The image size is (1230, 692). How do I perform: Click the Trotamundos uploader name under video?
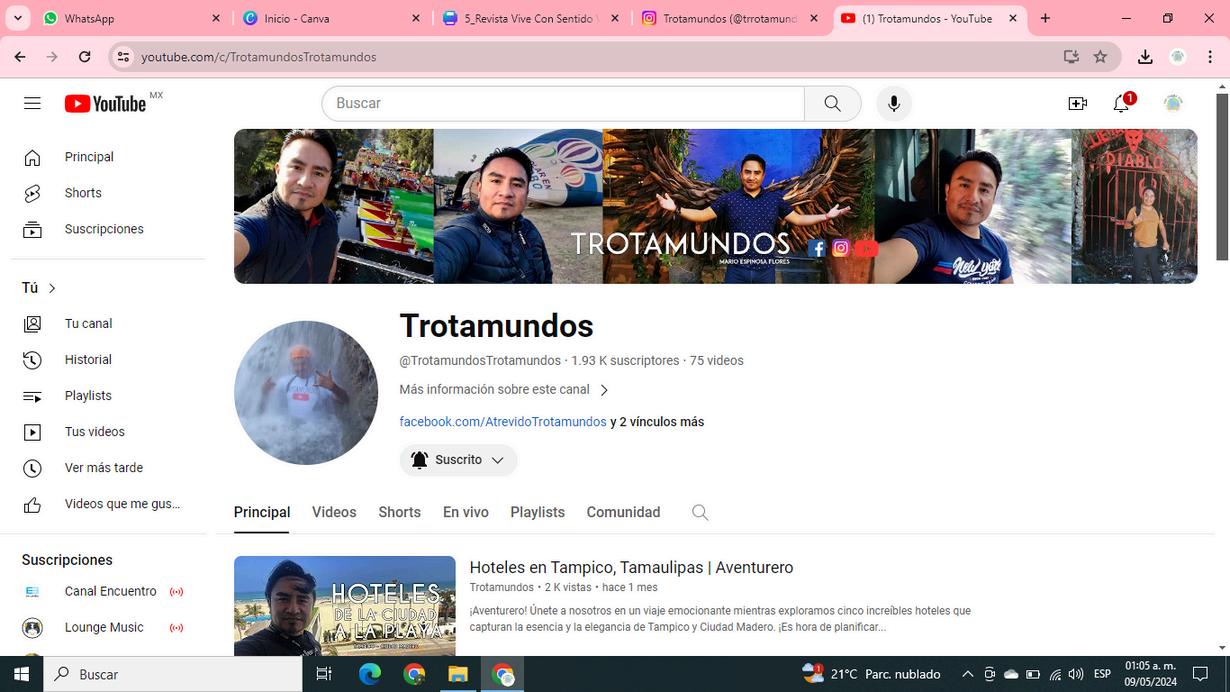[502, 587]
